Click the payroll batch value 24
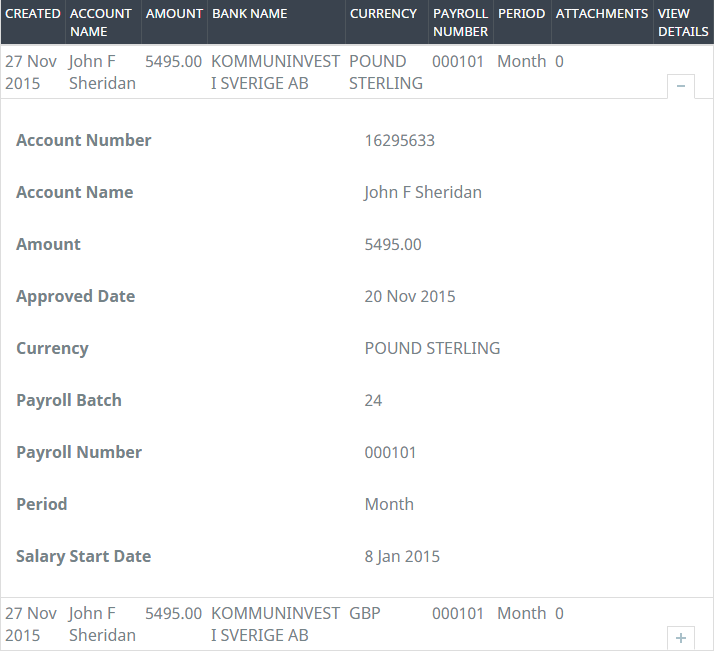 point(373,400)
